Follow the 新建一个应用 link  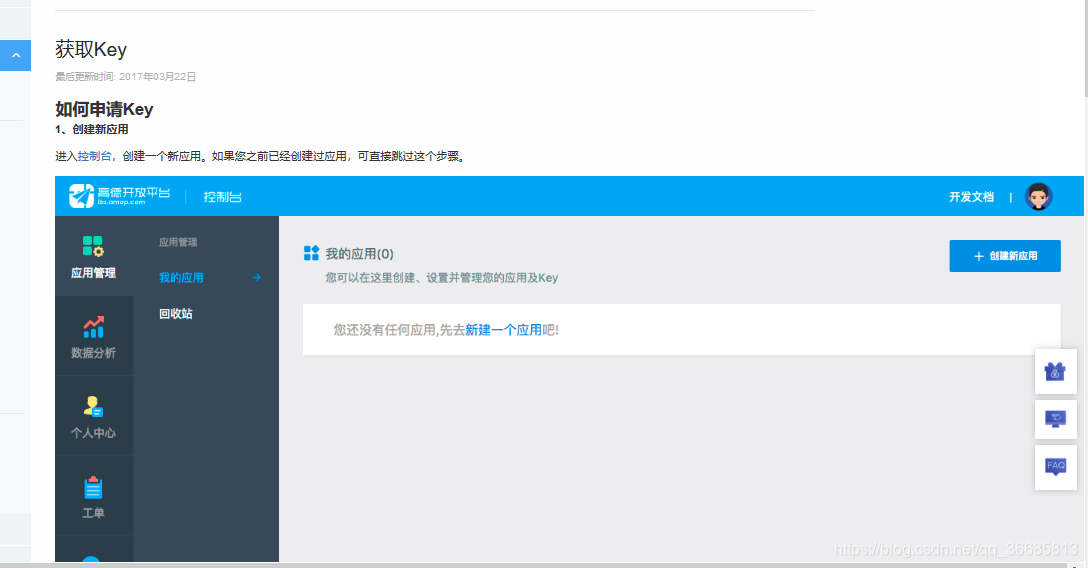tap(503, 330)
